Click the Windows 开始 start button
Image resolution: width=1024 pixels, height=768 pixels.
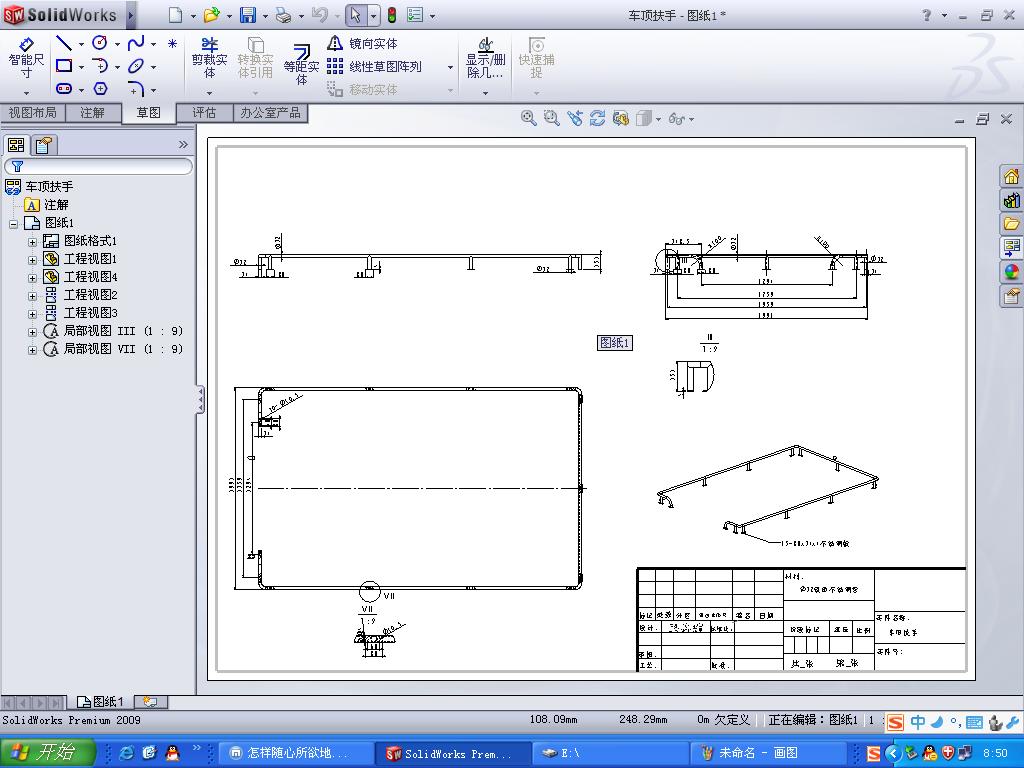[x=48, y=753]
